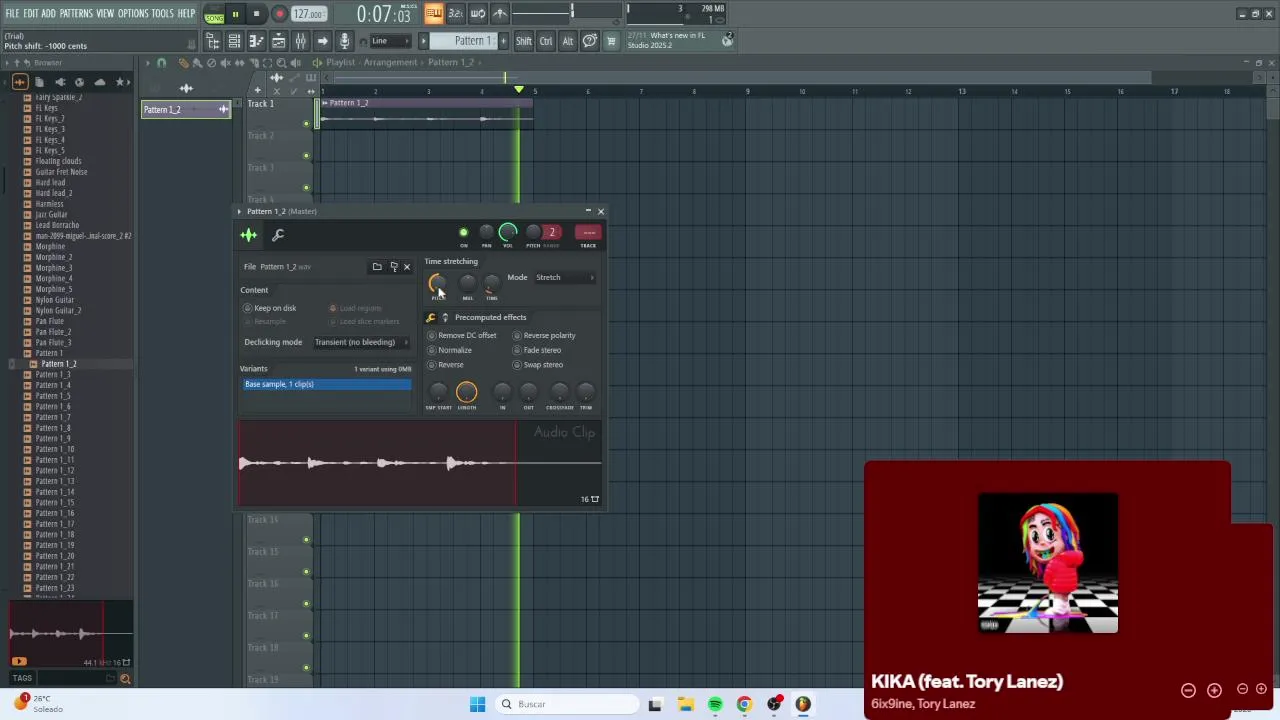Click the taskbar Buscar search box
This screenshot has height=720, width=1280.
[x=568, y=704]
